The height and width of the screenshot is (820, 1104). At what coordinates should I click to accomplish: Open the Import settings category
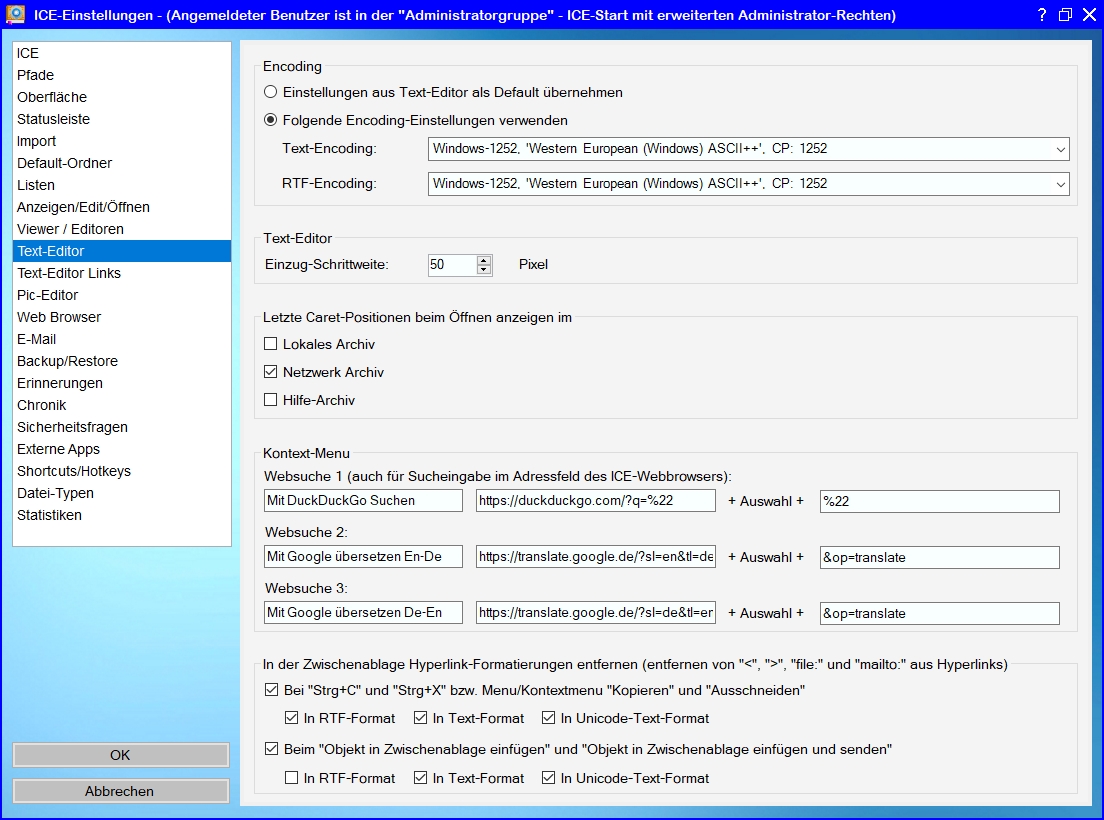(122, 141)
